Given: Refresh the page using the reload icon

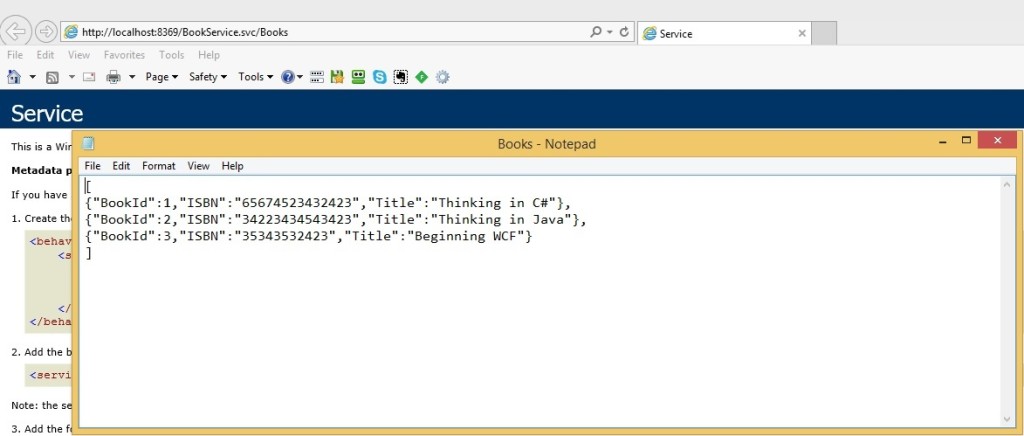Looking at the screenshot, I should [625, 32].
